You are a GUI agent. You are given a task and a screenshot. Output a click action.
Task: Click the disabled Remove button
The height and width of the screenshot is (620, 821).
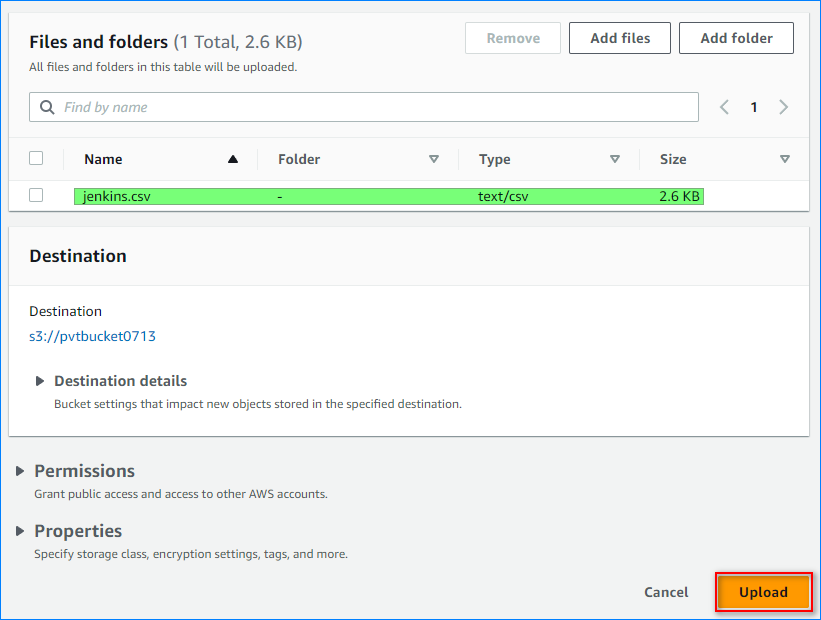(x=512, y=38)
